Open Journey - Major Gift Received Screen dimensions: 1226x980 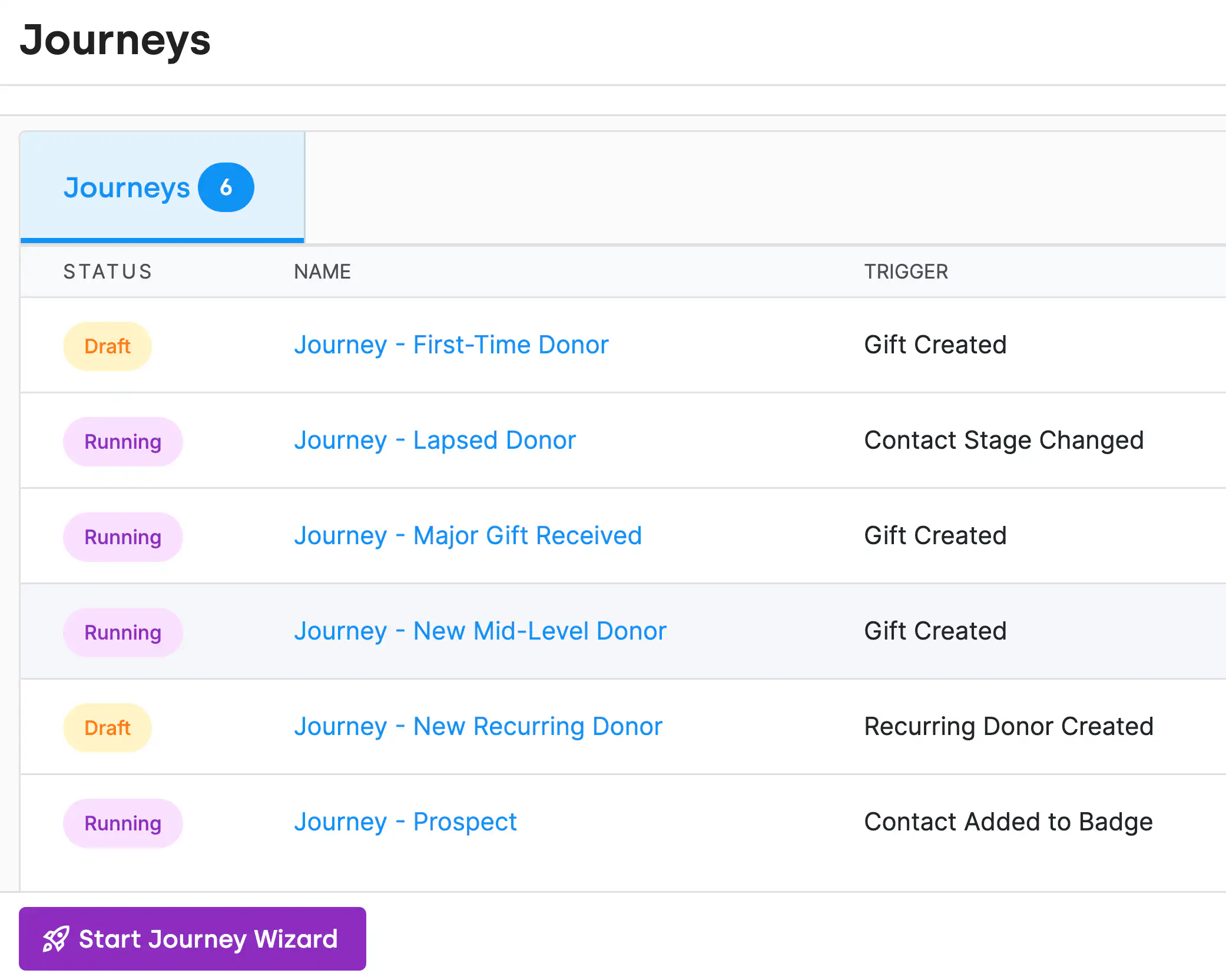coord(468,536)
